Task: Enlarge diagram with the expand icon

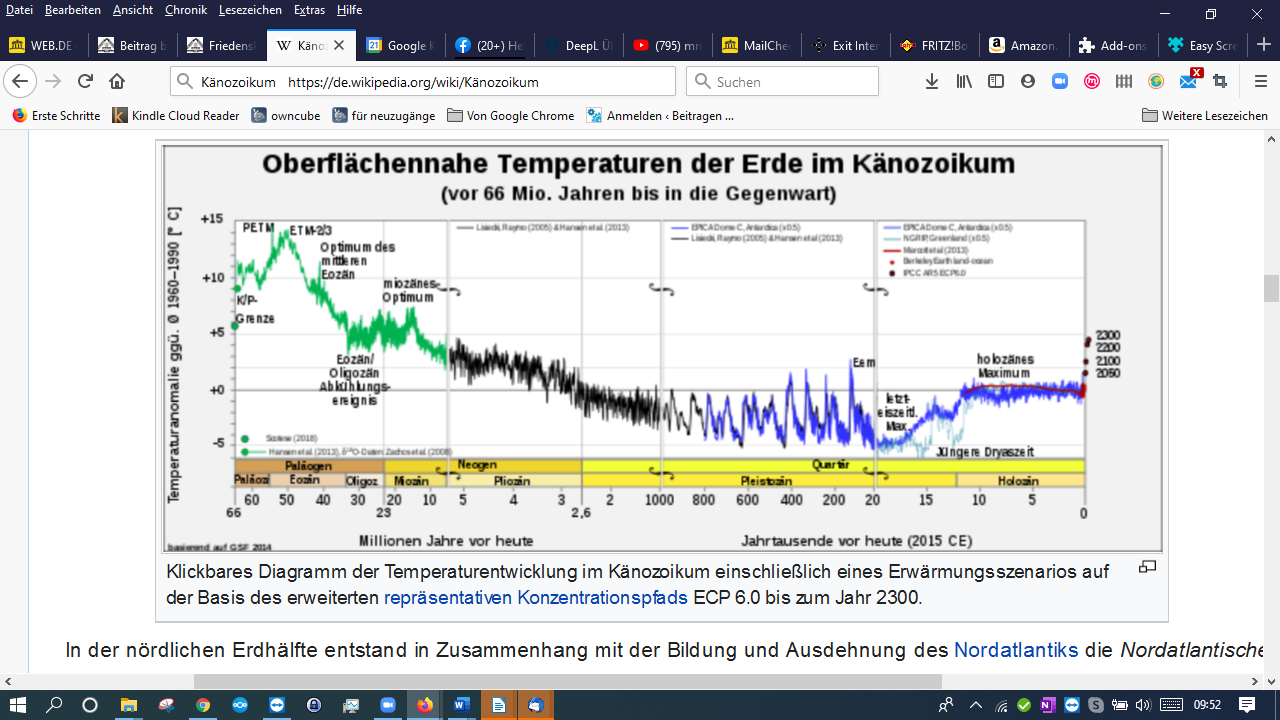Action: [1147, 567]
